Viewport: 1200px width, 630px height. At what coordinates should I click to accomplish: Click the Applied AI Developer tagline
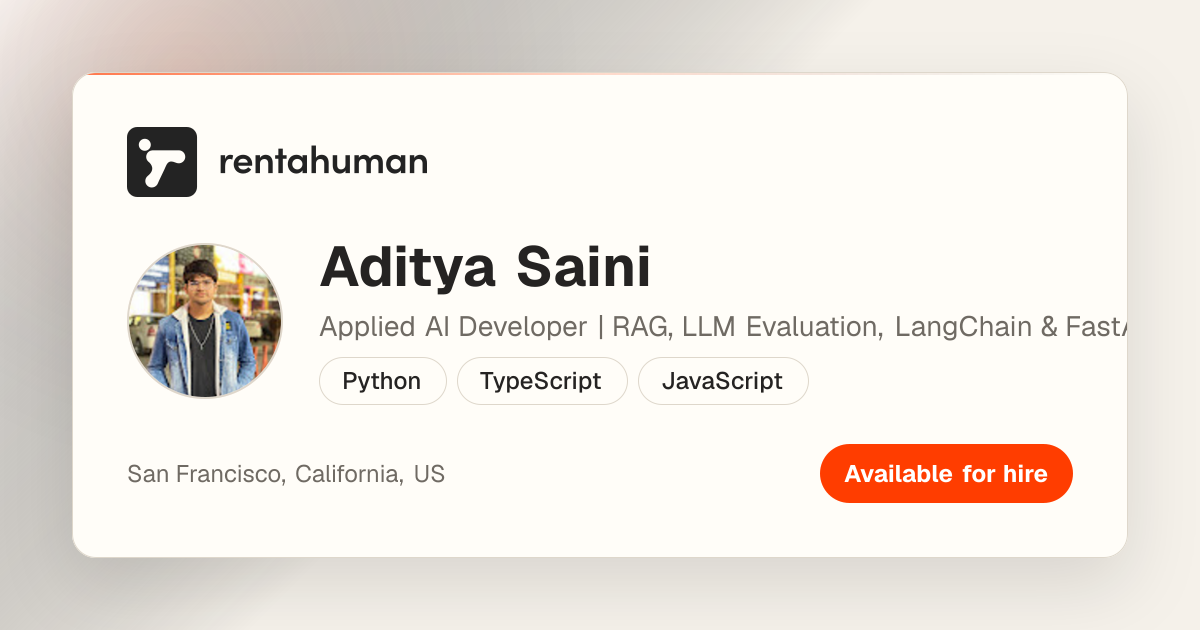click(723, 327)
